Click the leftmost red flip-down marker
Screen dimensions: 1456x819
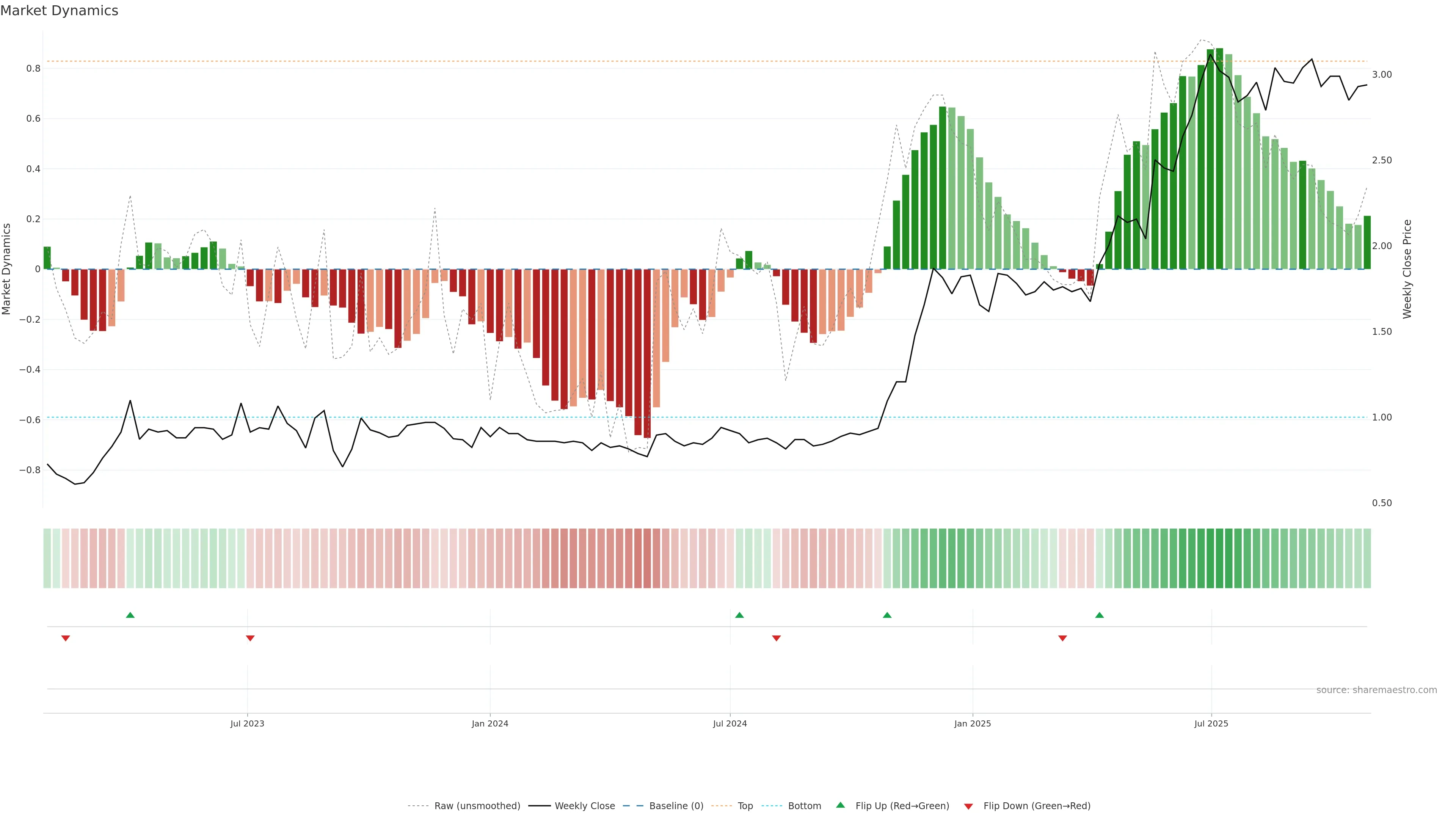66,638
